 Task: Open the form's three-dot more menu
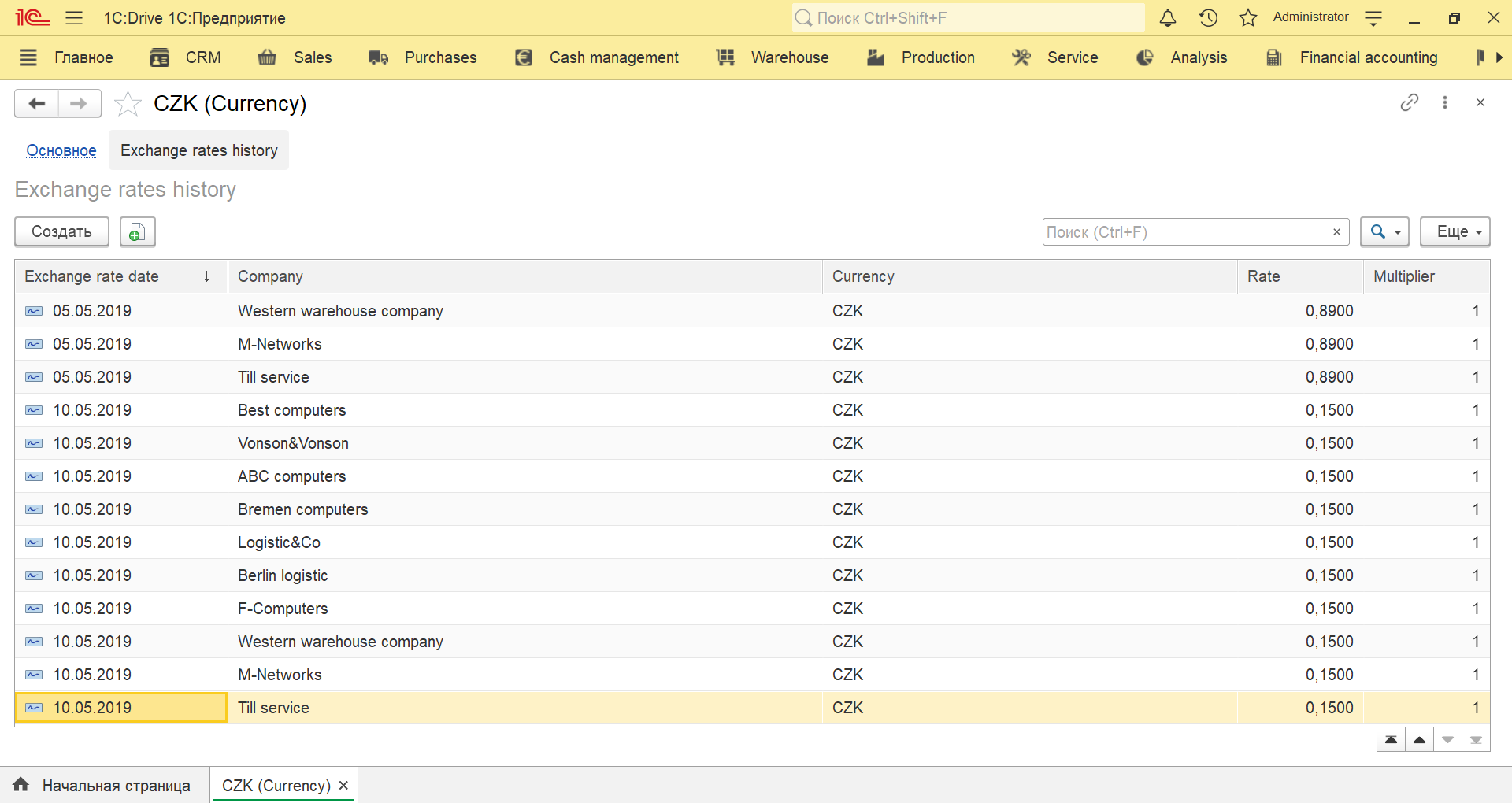point(1445,102)
